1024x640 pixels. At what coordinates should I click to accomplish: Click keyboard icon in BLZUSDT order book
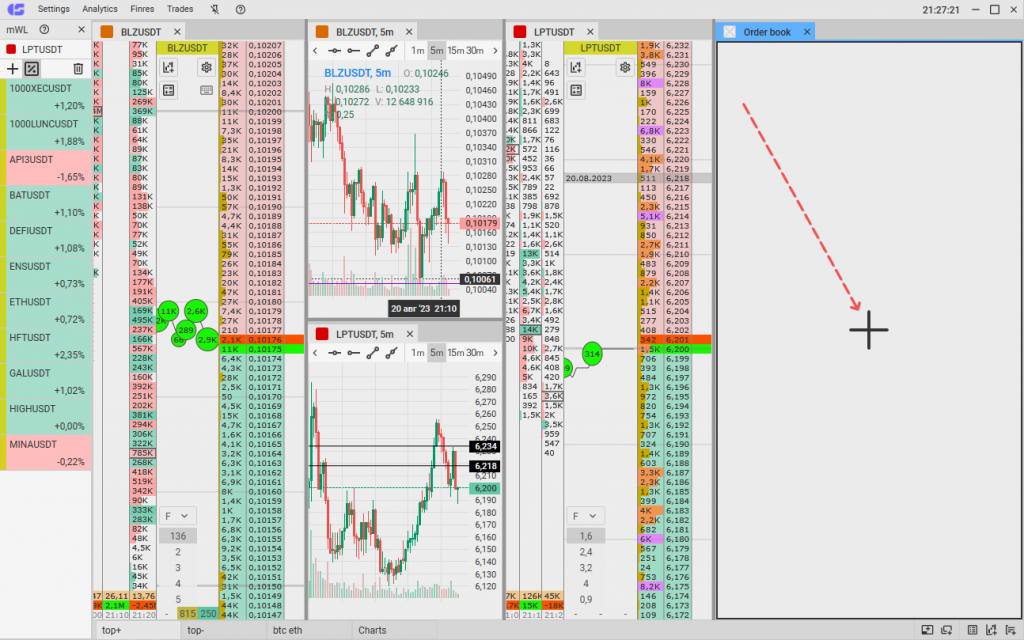coord(206,90)
